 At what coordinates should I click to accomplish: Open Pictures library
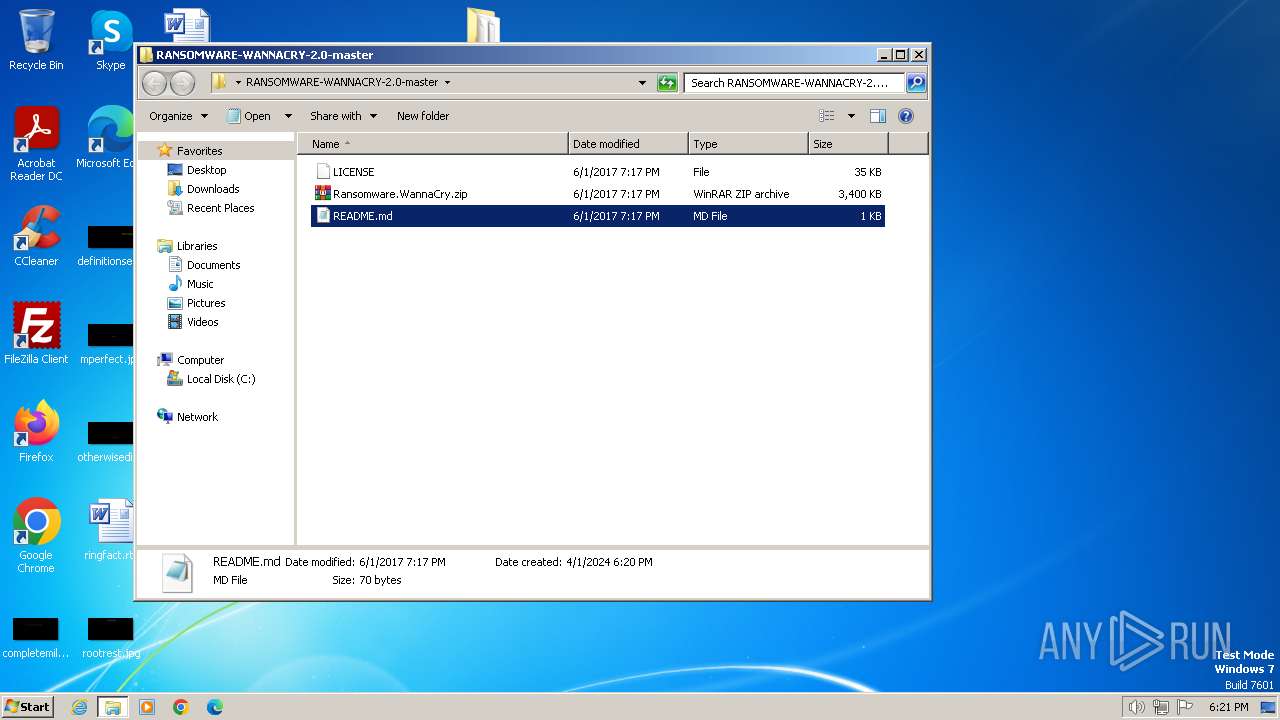206,303
